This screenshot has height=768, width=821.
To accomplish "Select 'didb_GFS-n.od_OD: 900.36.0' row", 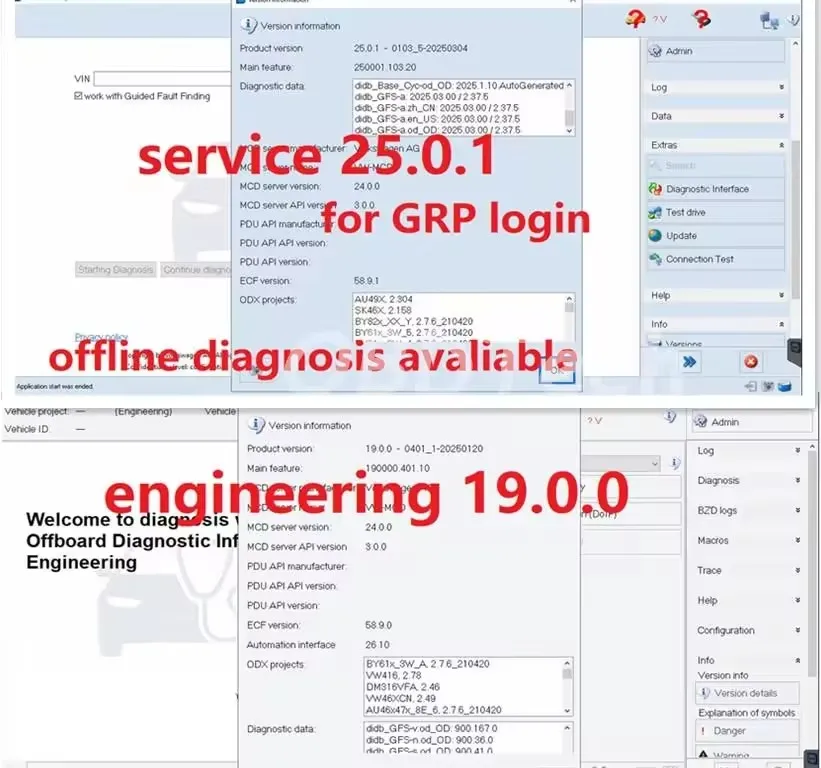I will [429, 740].
